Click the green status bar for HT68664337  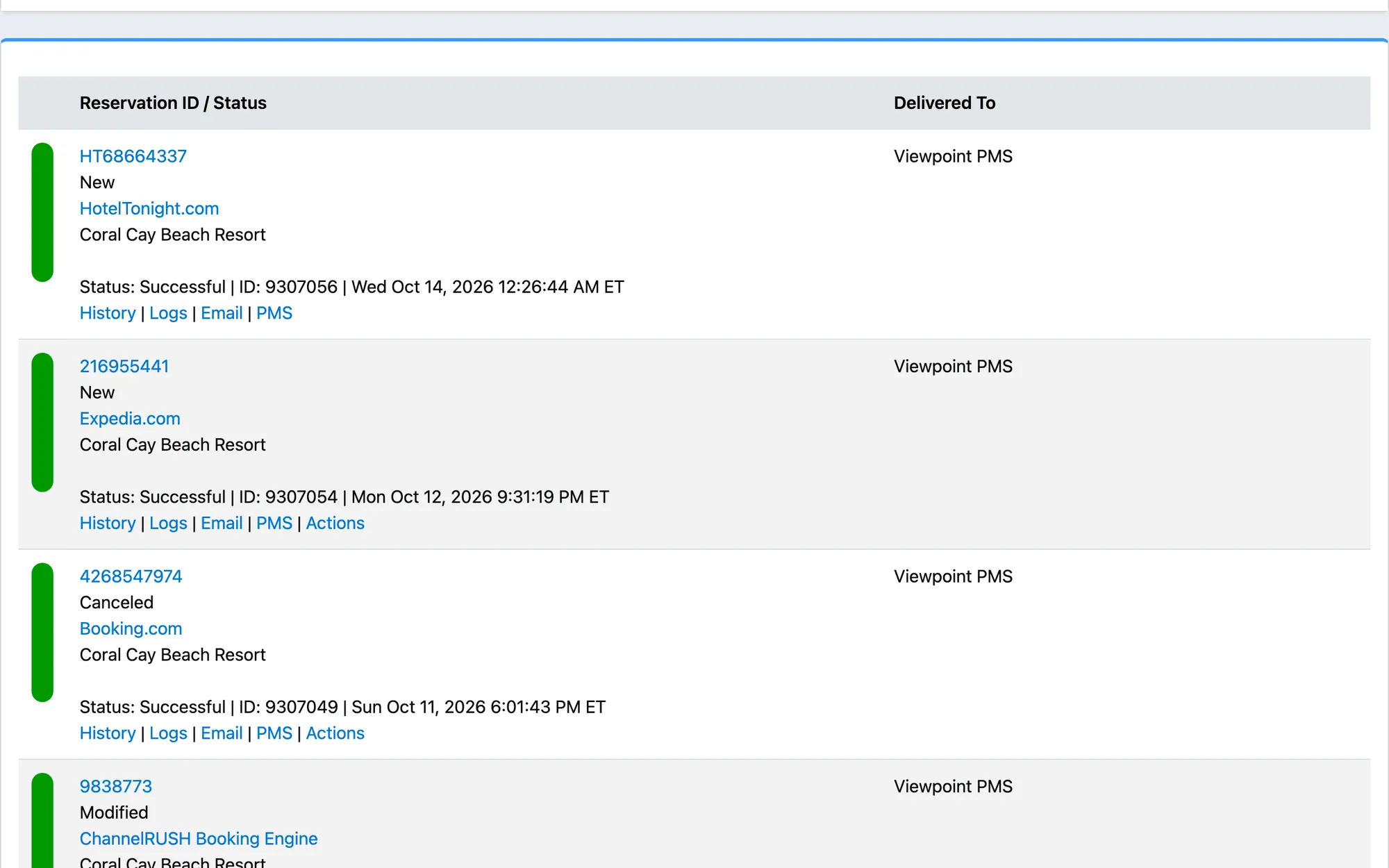[x=42, y=212]
